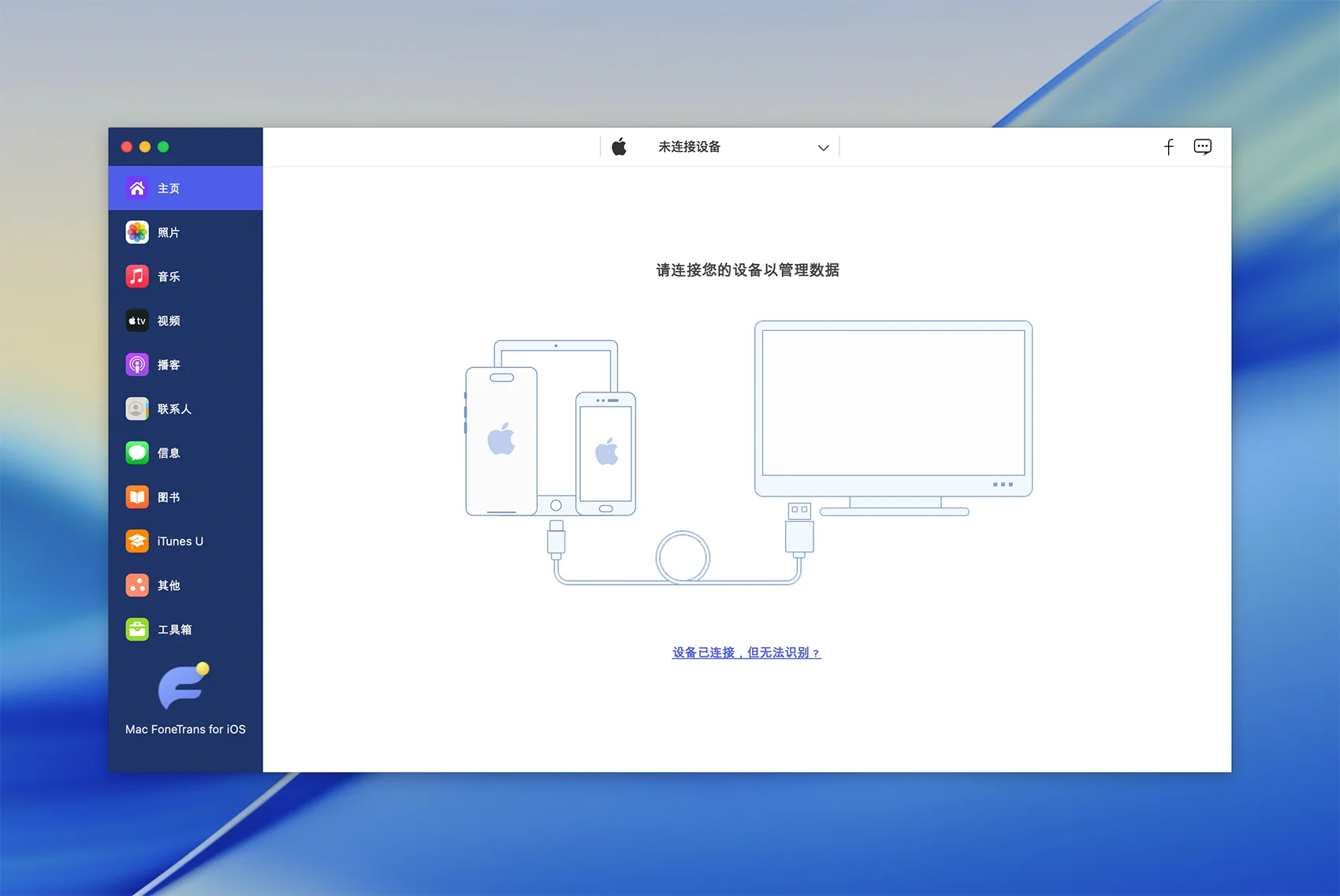1340x896 pixels.
Task: Open the Contacts (联系人) icon
Action: [137, 409]
